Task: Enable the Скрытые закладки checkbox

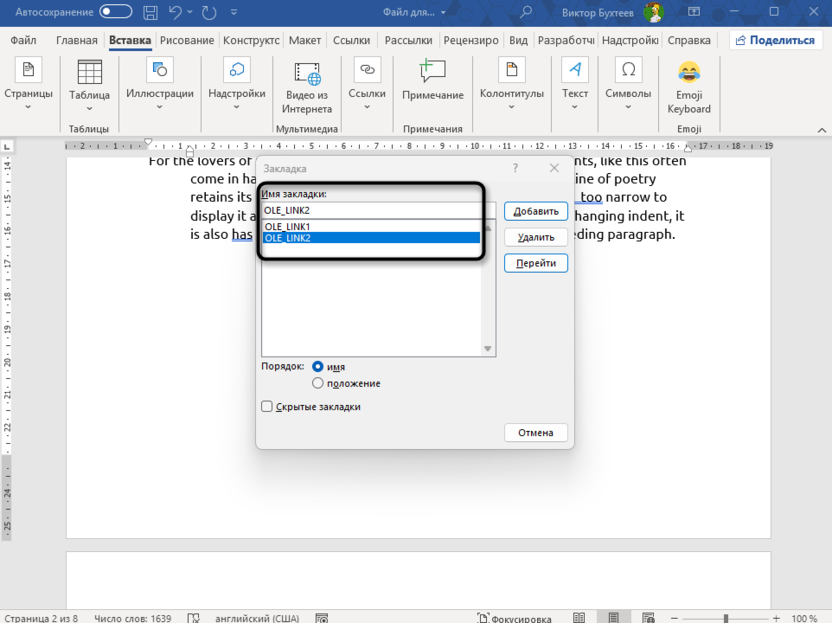Action: pyautogui.click(x=267, y=407)
